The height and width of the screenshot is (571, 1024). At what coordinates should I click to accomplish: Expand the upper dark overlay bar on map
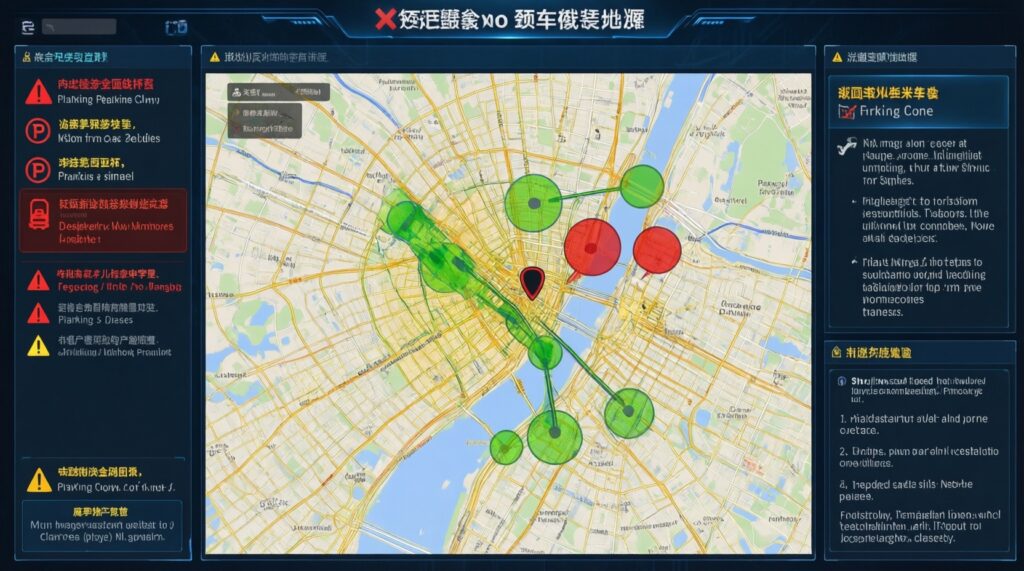click(x=278, y=92)
